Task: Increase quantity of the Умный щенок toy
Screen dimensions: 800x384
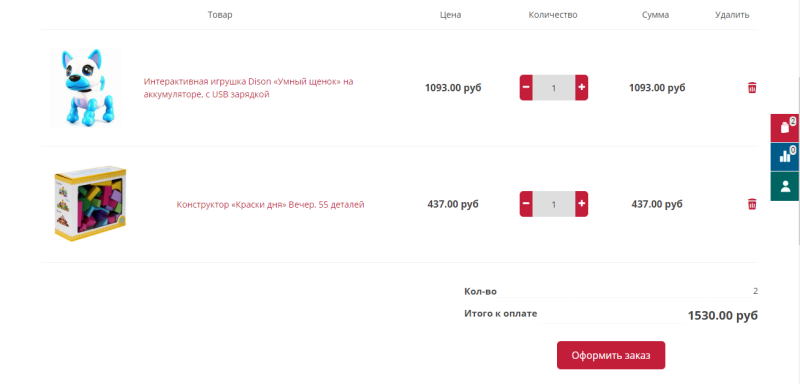Action: 582,88
